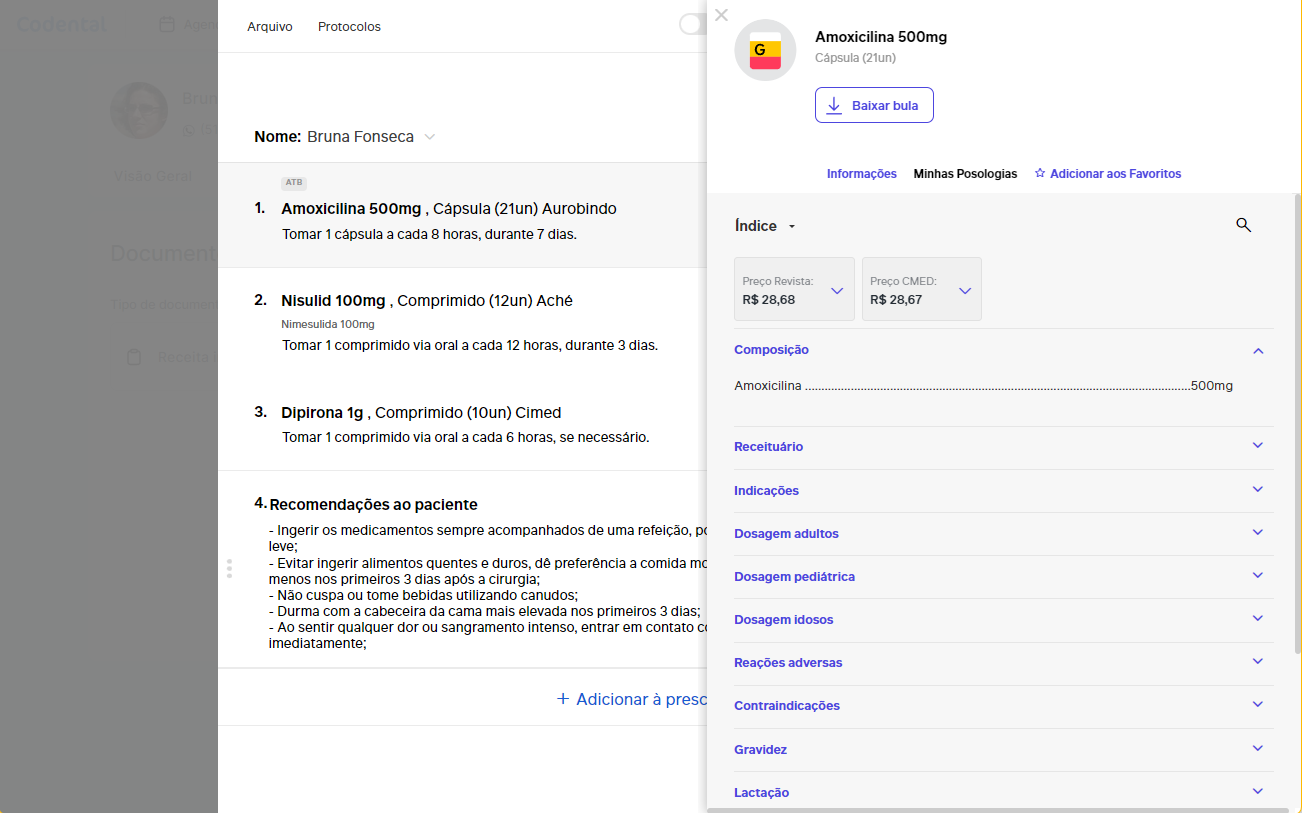Screen dimensions: 1302x813
Task: Open the Índice dropdown
Action: (765, 226)
